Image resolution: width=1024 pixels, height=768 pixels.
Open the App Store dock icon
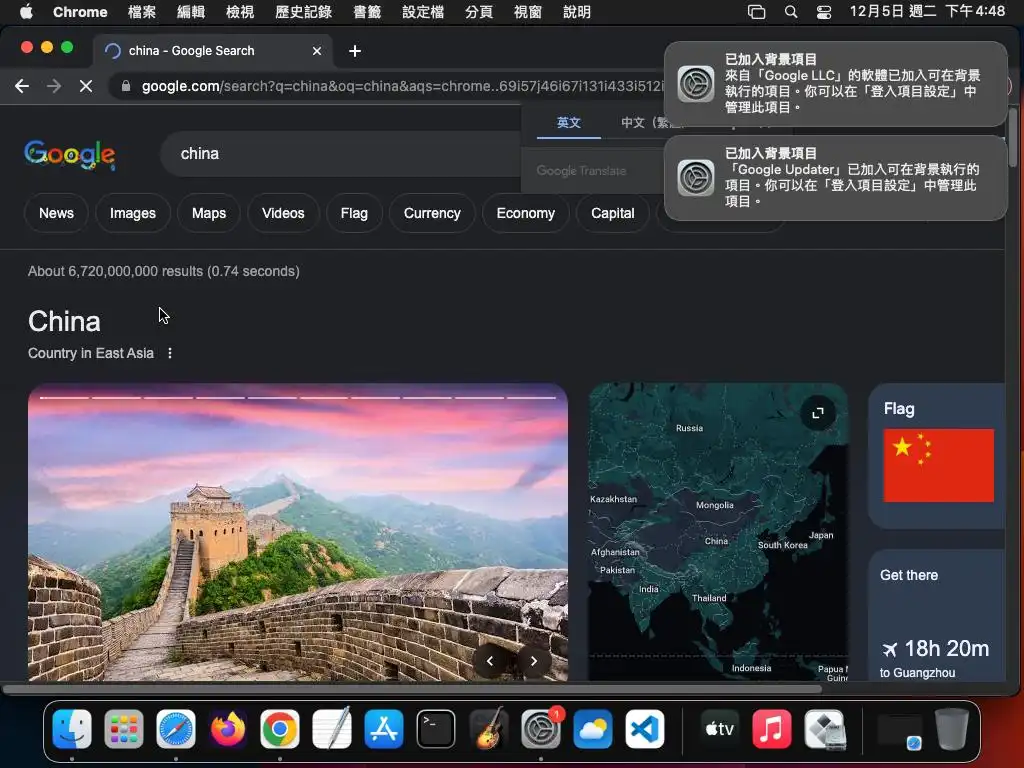pyautogui.click(x=384, y=729)
